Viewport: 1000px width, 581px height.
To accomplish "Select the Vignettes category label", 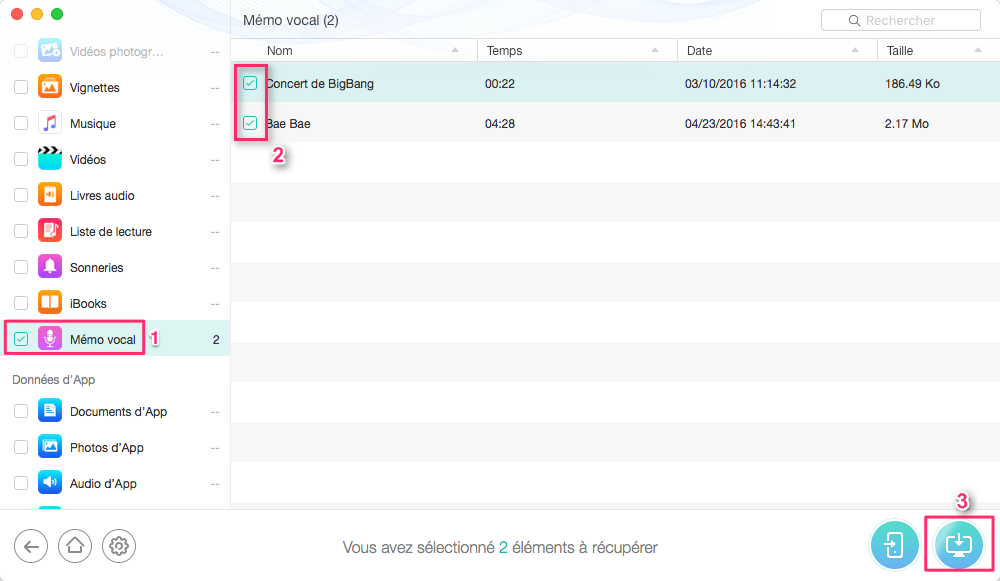I will point(94,87).
